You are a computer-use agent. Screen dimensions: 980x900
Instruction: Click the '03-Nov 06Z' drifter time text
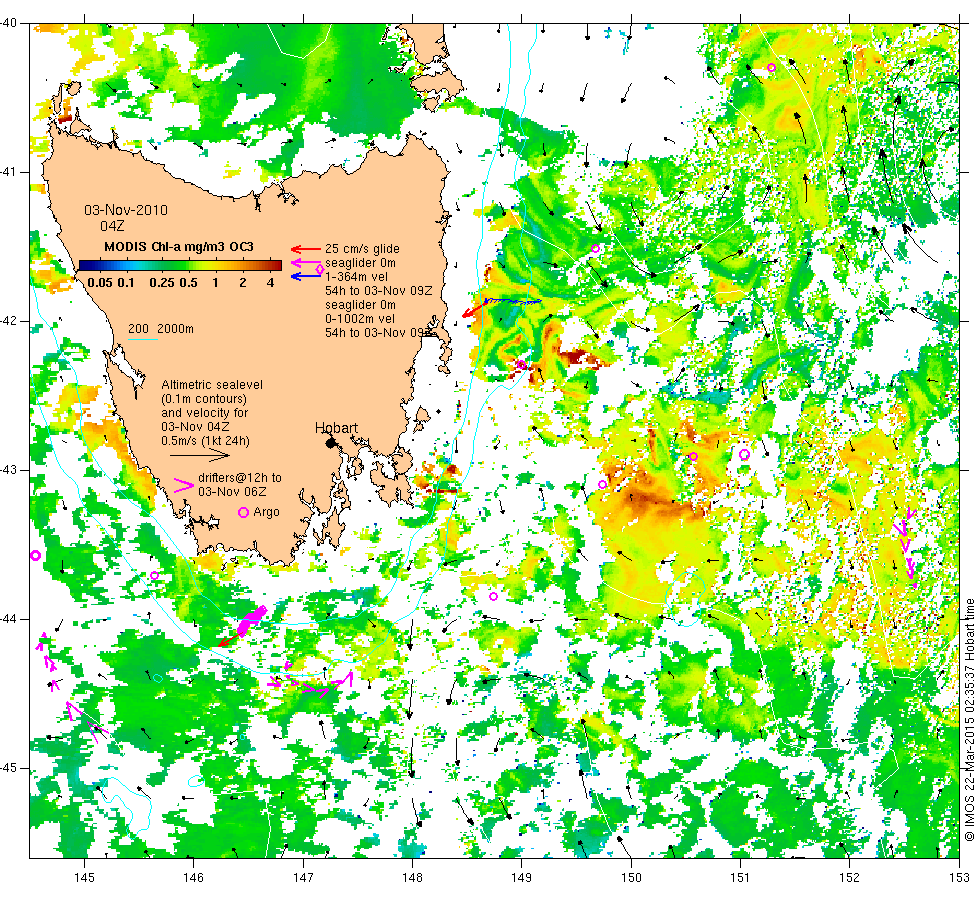232,492
